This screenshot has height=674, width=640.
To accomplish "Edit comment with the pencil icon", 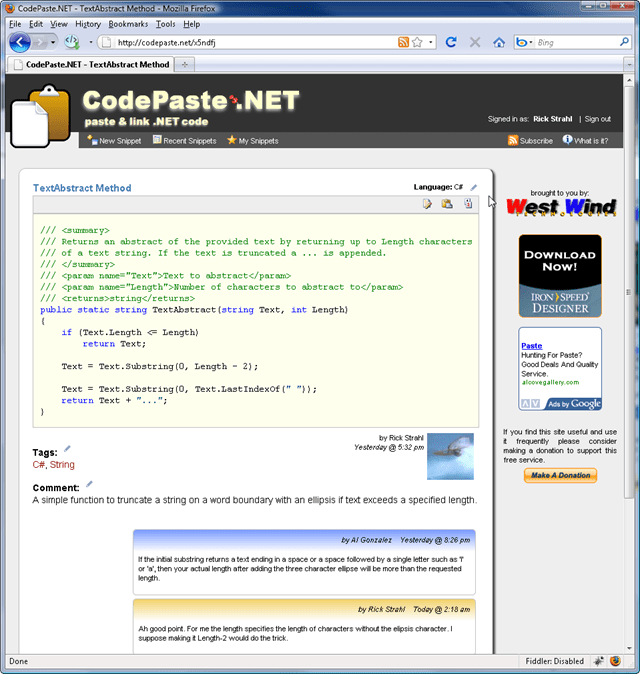I will click(89, 484).
